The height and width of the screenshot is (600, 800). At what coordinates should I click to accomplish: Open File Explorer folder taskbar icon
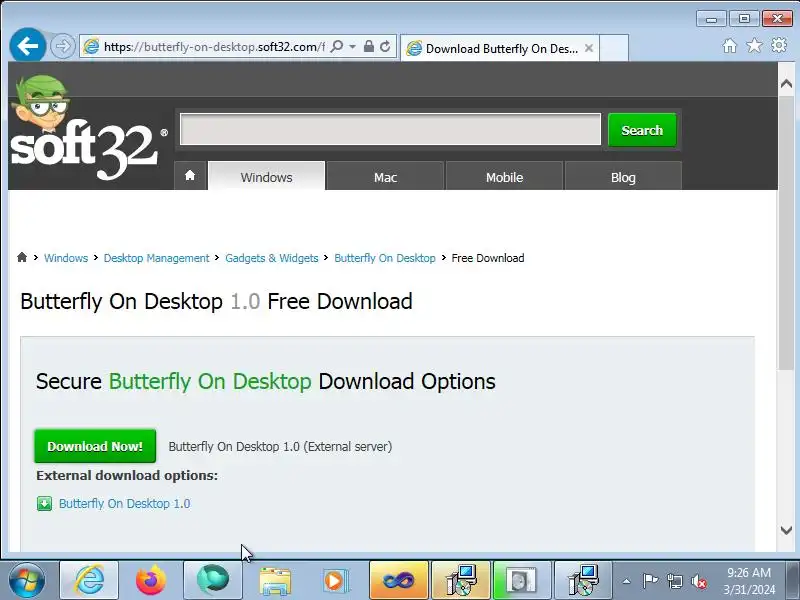(274, 580)
